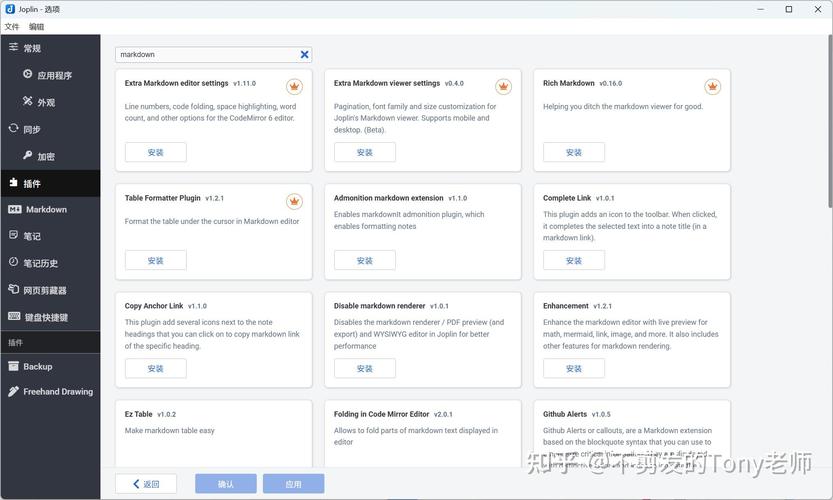
Task: Click Admonition markdown extension title text
Action: (x=388, y=198)
